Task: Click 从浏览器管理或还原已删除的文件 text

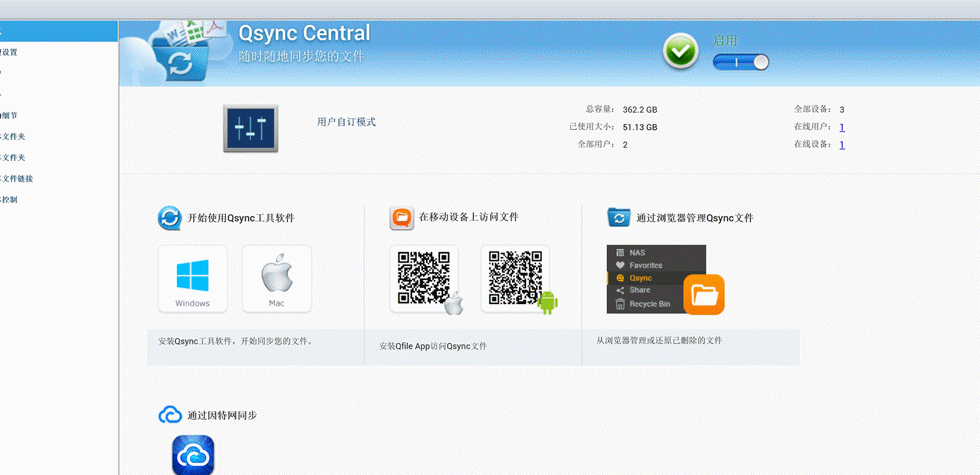Action: [x=659, y=341]
